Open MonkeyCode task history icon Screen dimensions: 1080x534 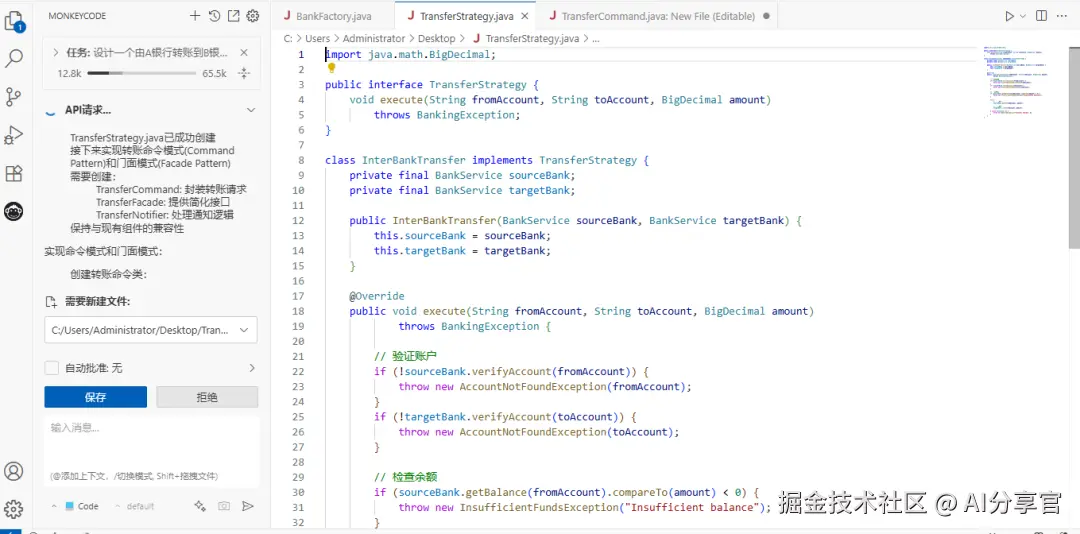coord(214,16)
